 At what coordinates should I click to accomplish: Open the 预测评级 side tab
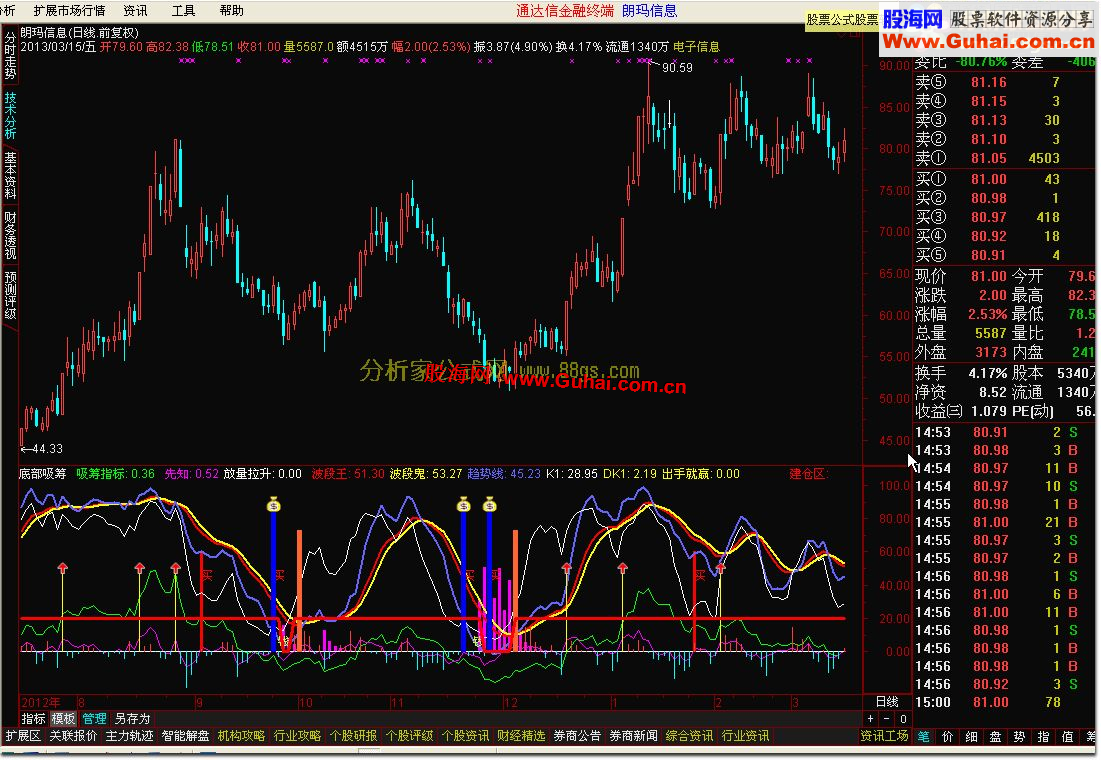[x=10, y=295]
